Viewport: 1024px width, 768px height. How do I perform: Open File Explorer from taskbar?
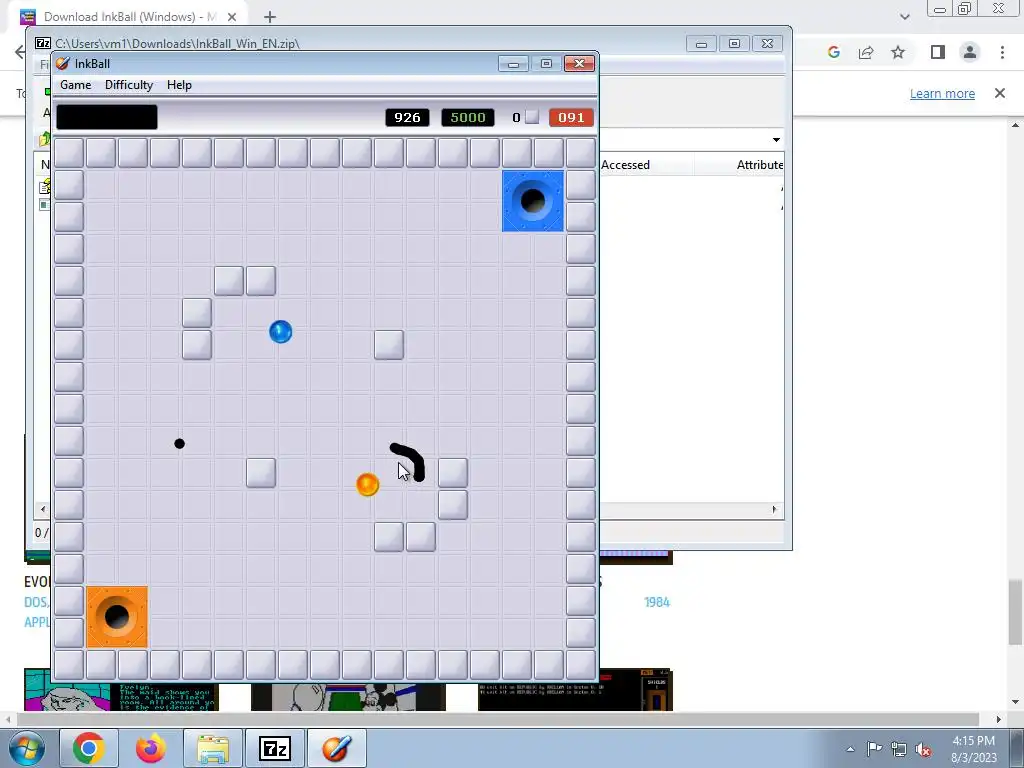coord(213,748)
